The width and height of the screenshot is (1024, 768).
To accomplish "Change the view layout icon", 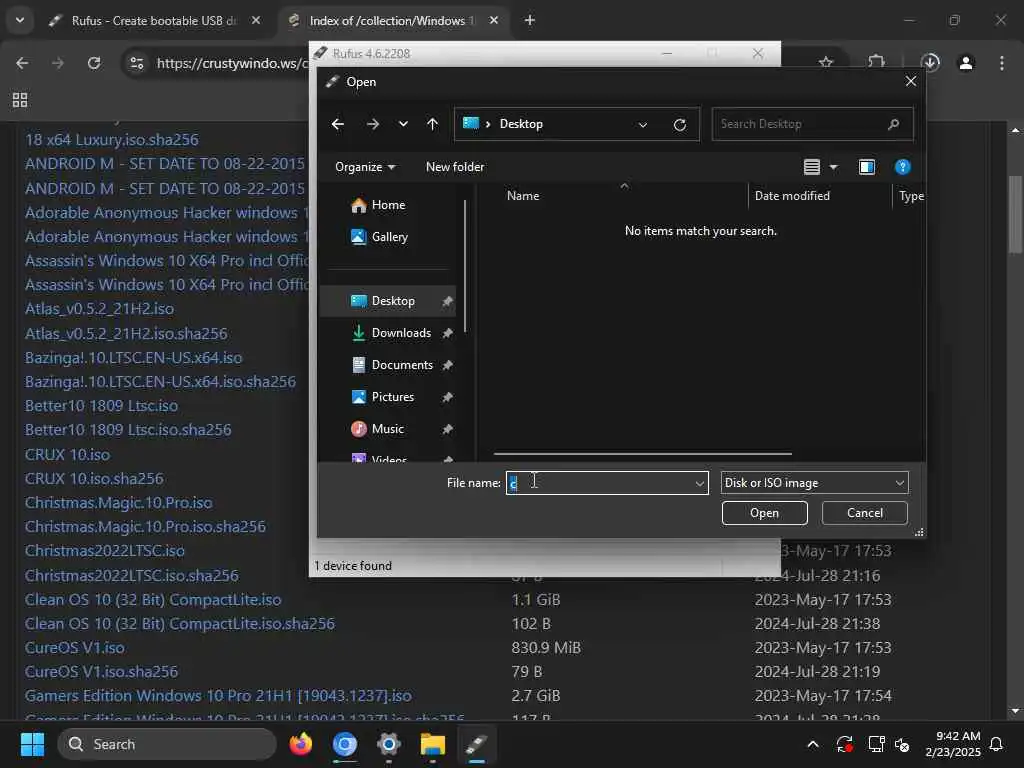I will click(x=812, y=167).
